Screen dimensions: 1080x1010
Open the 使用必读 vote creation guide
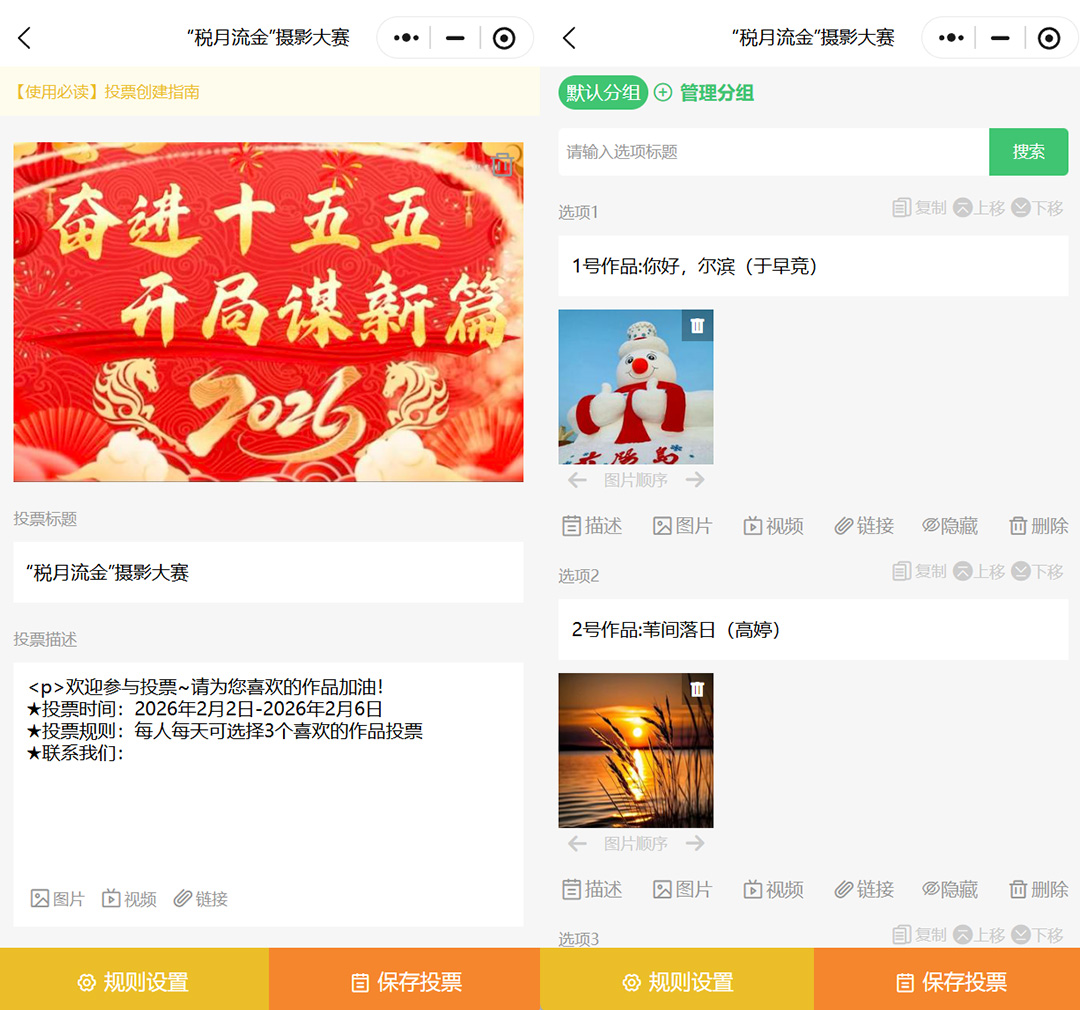[x=107, y=92]
